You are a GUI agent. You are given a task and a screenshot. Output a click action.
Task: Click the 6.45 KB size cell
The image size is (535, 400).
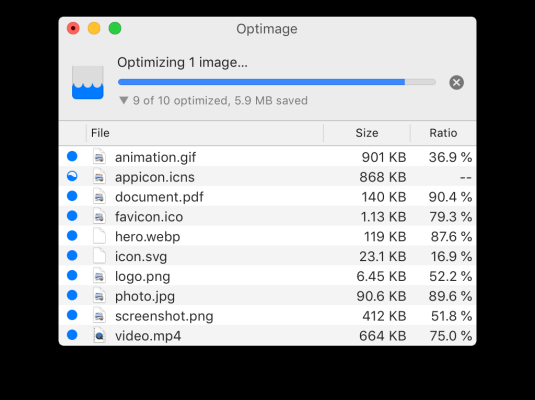coord(381,276)
